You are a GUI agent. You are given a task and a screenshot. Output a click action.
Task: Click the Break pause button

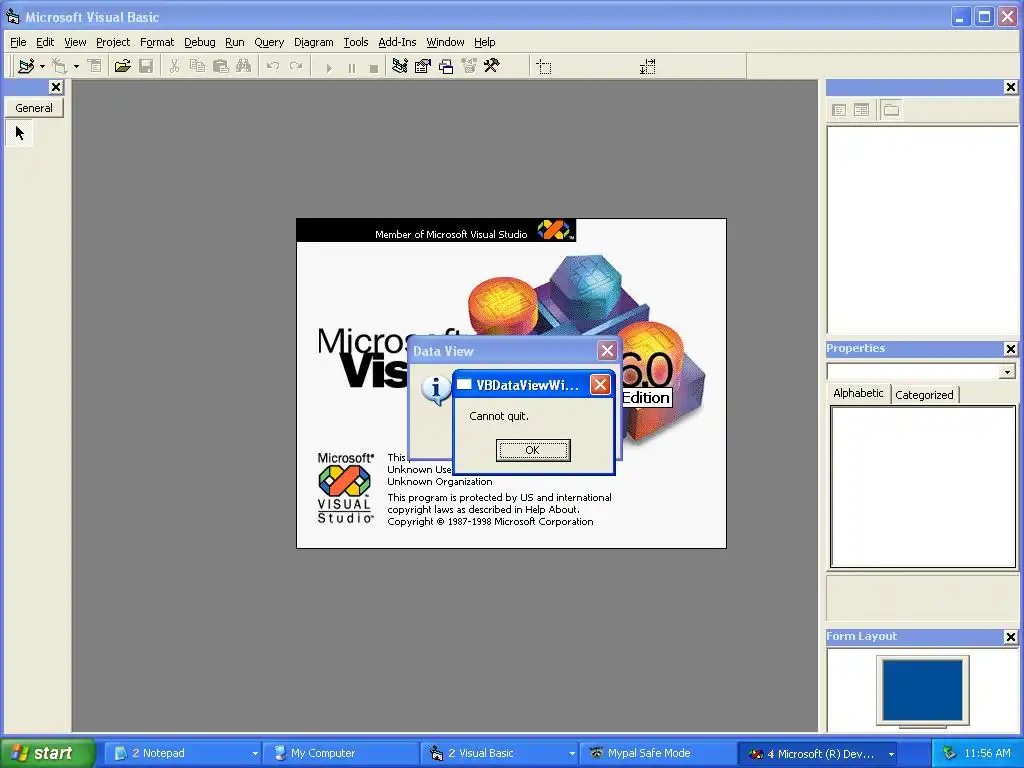pos(351,67)
